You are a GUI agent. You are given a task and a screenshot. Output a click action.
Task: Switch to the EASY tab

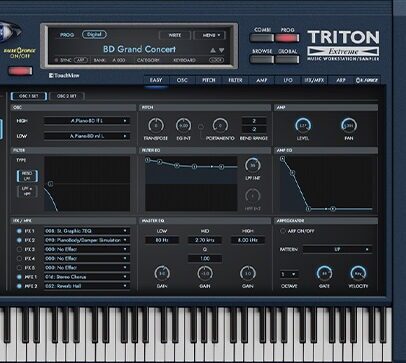[156, 80]
